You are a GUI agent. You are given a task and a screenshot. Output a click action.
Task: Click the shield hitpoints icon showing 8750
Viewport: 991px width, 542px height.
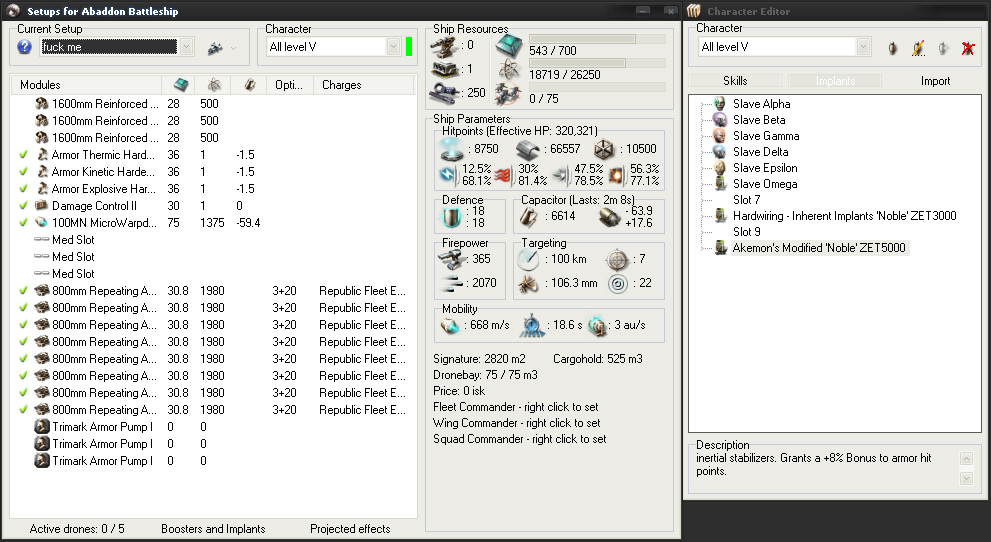453,149
